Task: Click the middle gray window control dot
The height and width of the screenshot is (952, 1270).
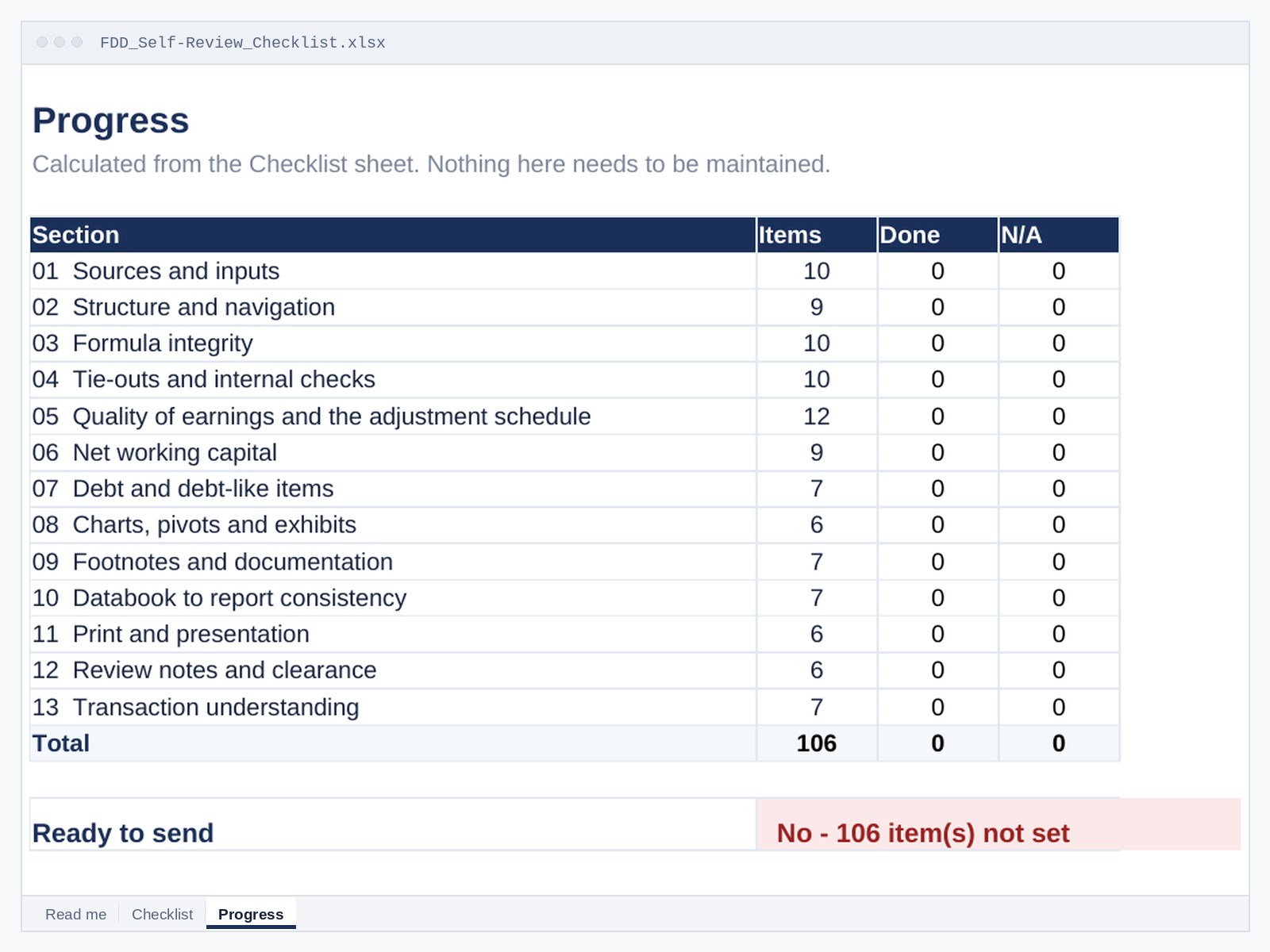Action: pos(60,42)
